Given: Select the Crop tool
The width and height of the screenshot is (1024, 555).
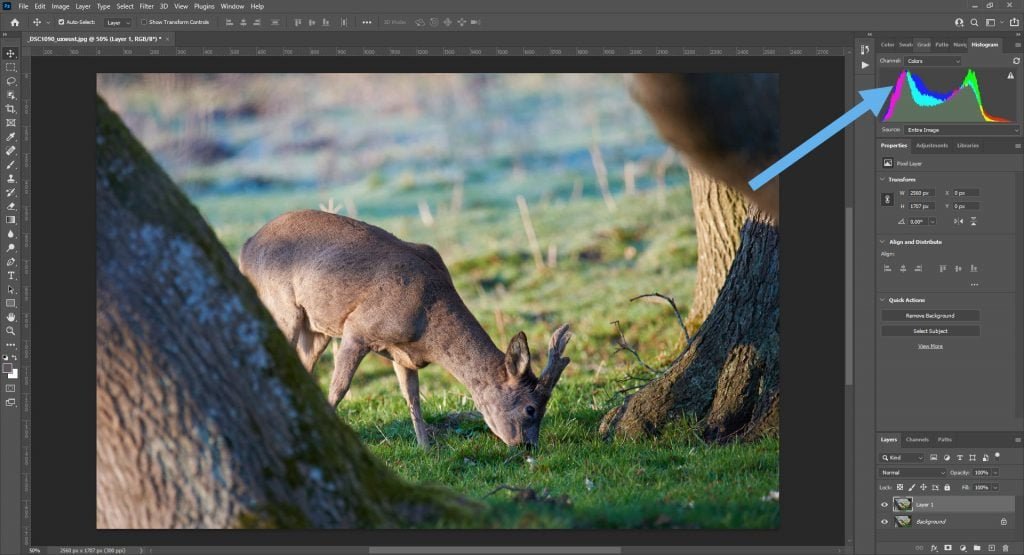Looking at the screenshot, I should 11,109.
